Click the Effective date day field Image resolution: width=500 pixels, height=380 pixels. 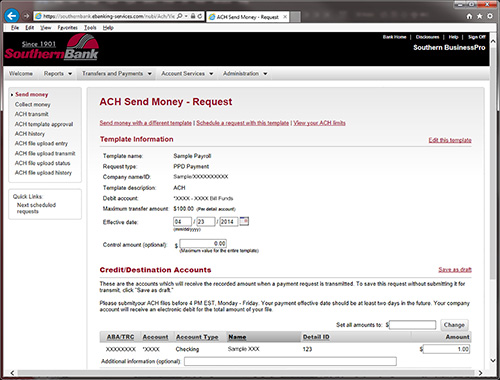[206, 222]
